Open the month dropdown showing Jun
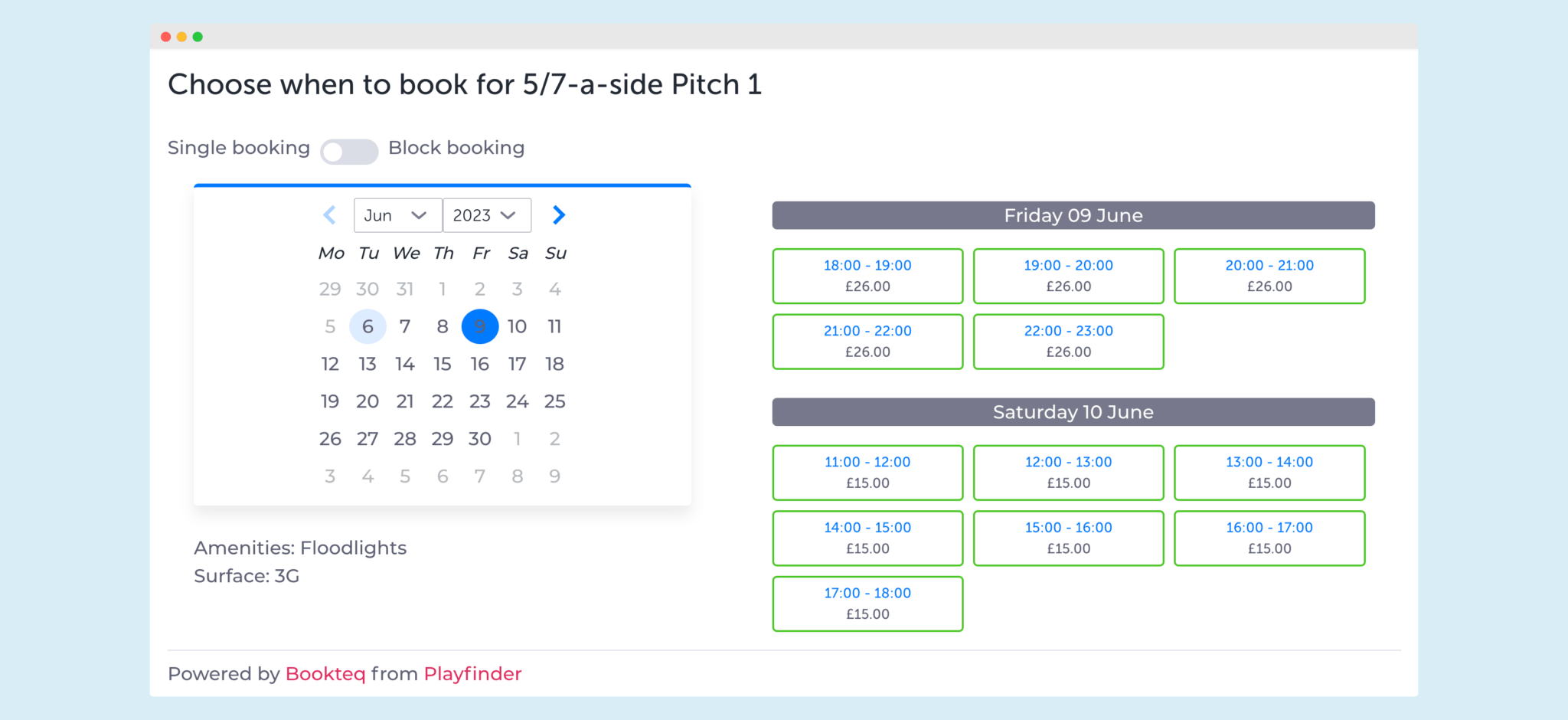This screenshot has height=720, width=1568. (x=397, y=215)
